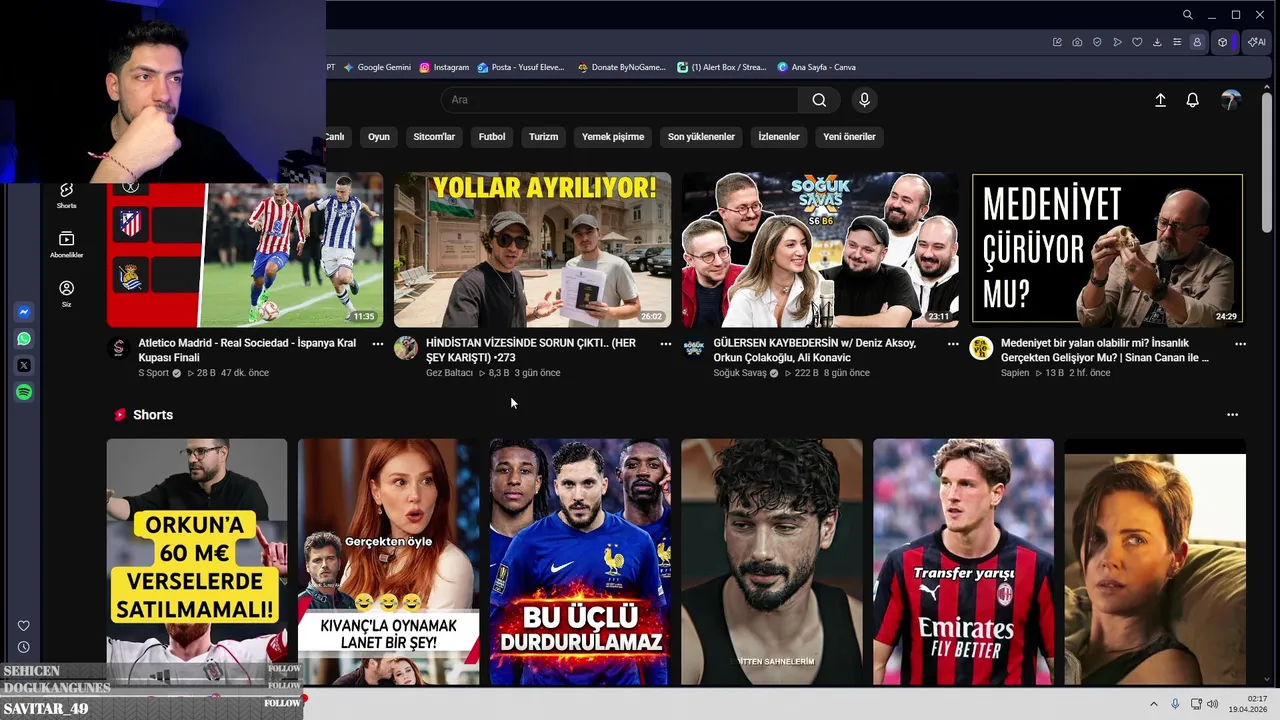Open the browser profile person icon
This screenshot has height=720, width=1280.
pyautogui.click(x=1197, y=42)
